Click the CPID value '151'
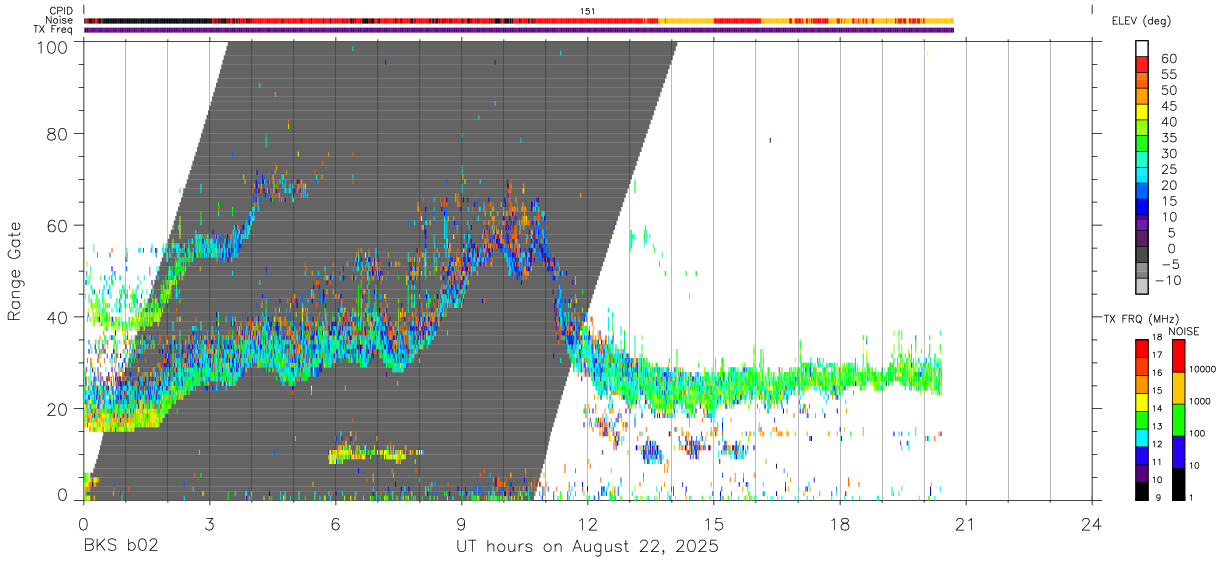1228x567 pixels. click(588, 10)
